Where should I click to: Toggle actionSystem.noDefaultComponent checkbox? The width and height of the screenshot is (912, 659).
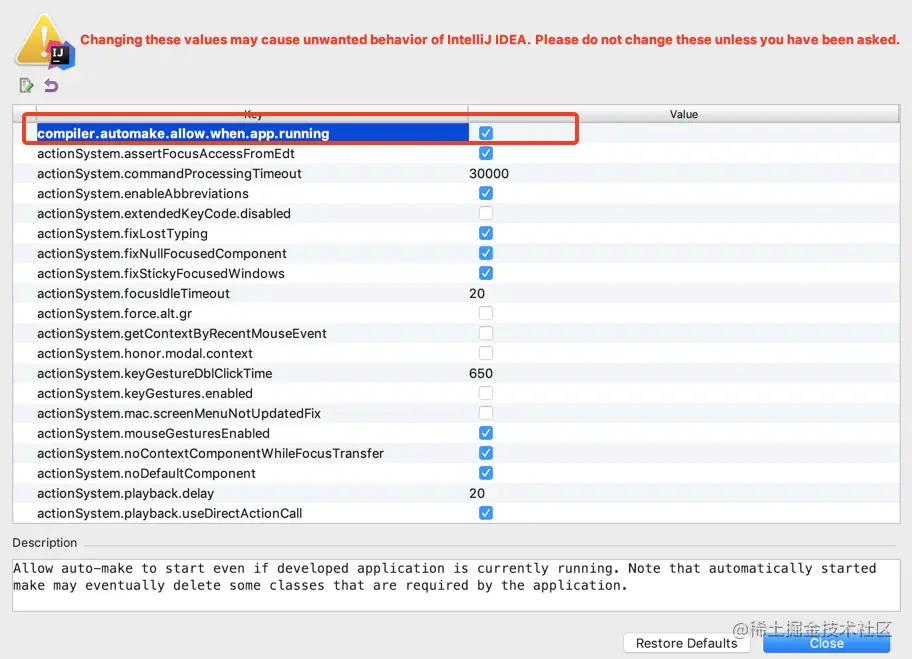tap(486, 473)
